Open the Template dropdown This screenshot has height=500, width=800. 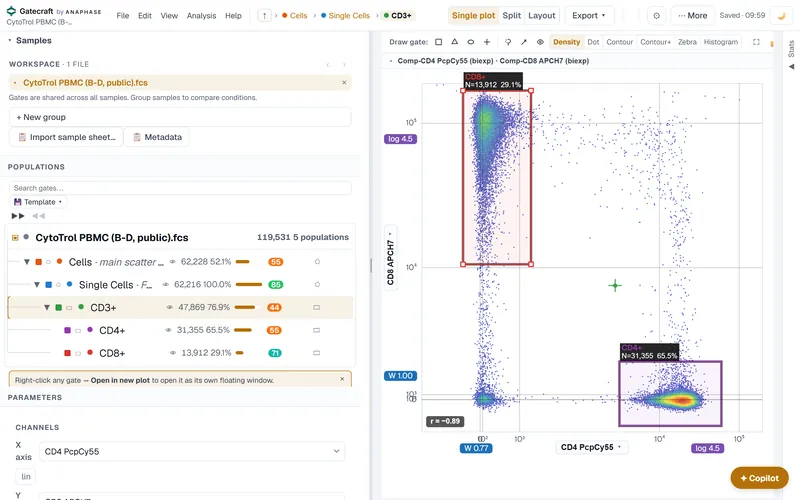pos(38,202)
